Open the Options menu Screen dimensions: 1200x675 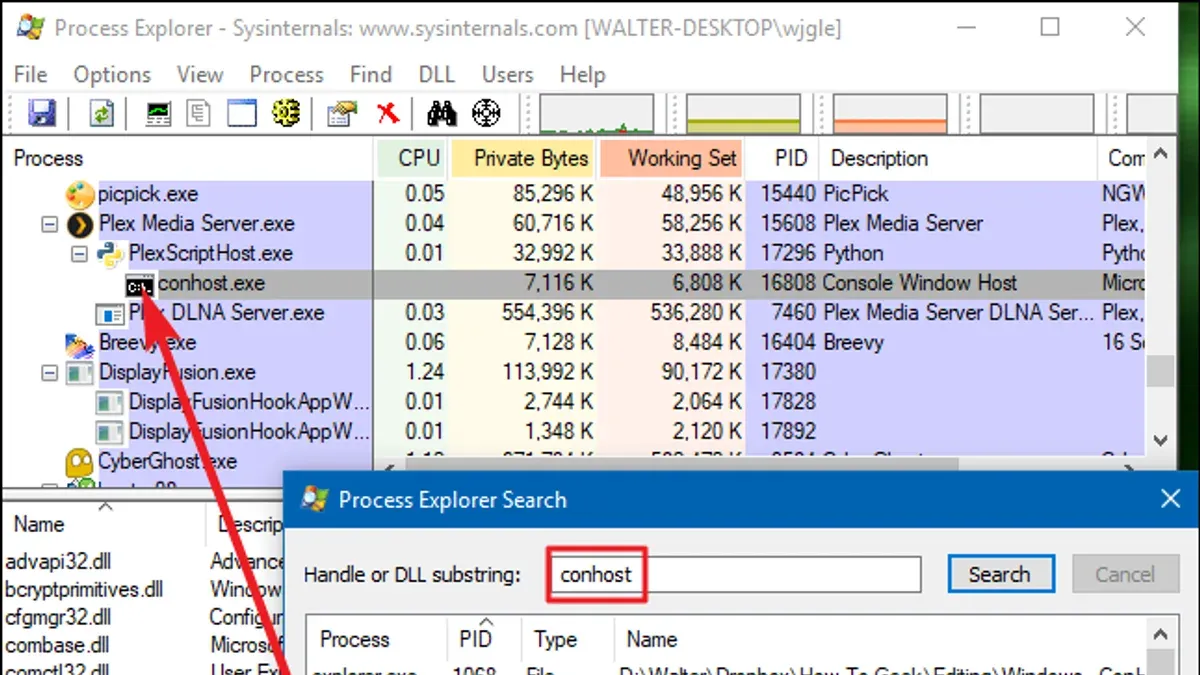[x=112, y=75]
